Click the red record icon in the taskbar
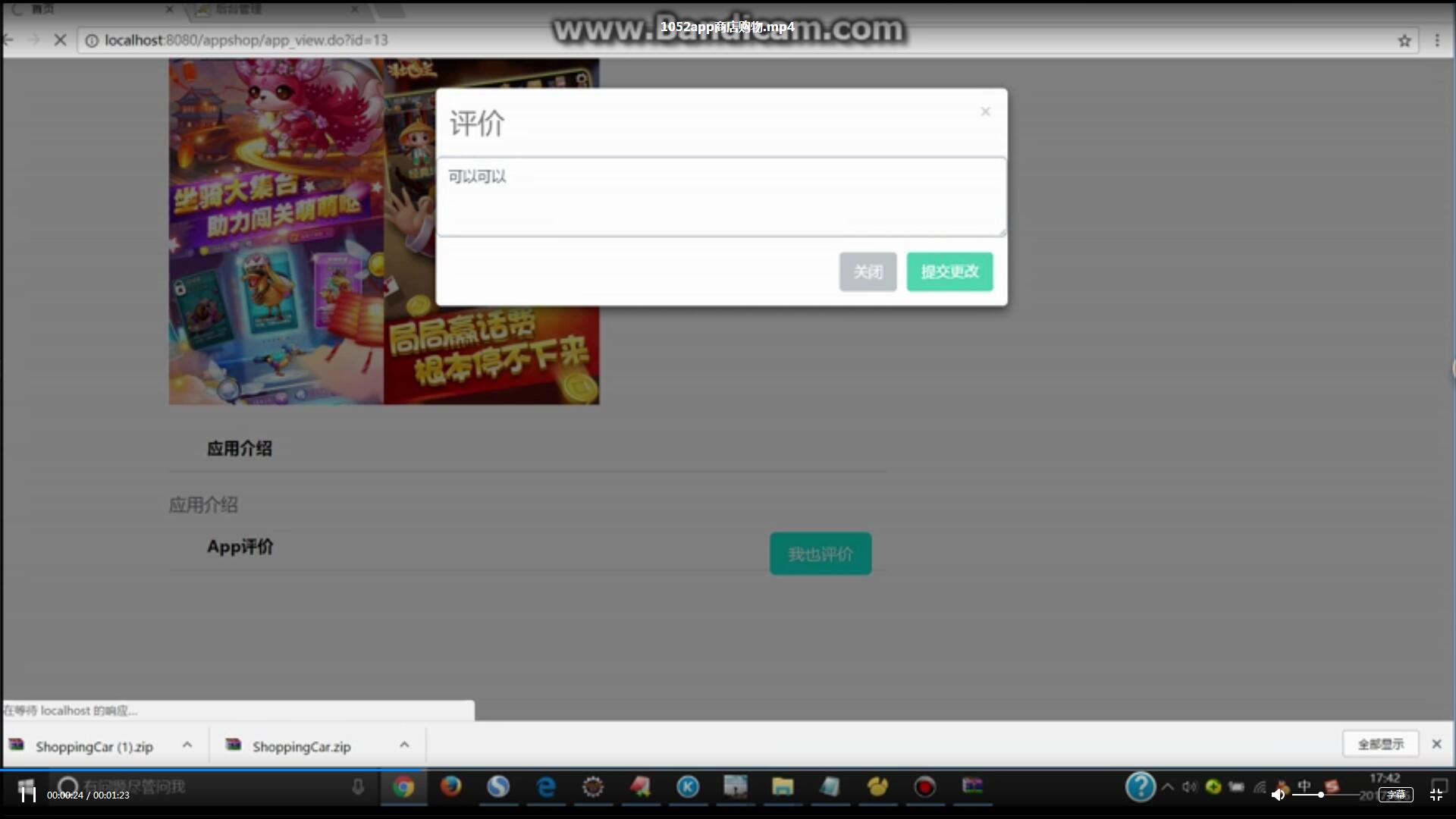The image size is (1456, 819). 924,787
